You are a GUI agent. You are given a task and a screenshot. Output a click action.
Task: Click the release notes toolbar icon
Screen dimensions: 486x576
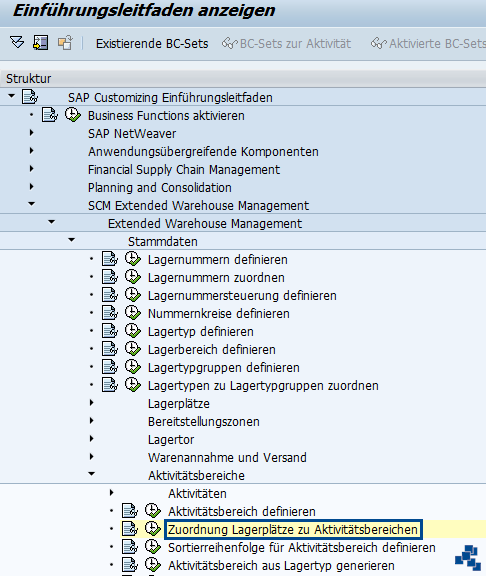pos(65,43)
